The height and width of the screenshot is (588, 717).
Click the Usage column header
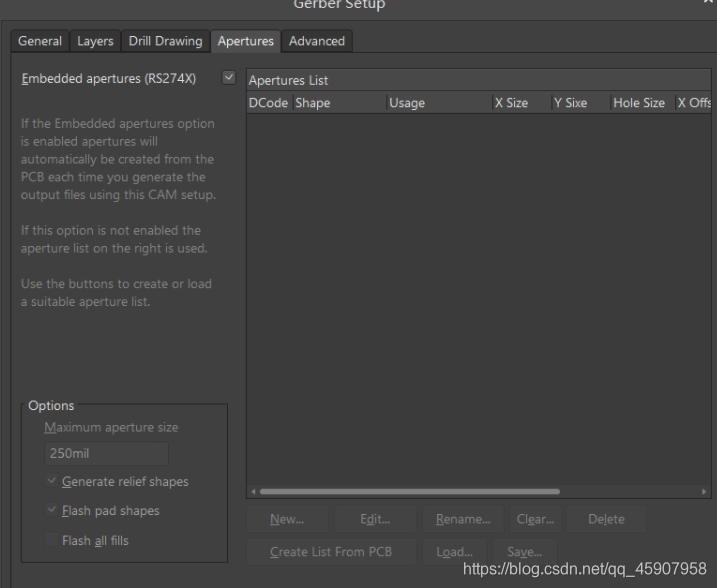pyautogui.click(x=440, y=103)
